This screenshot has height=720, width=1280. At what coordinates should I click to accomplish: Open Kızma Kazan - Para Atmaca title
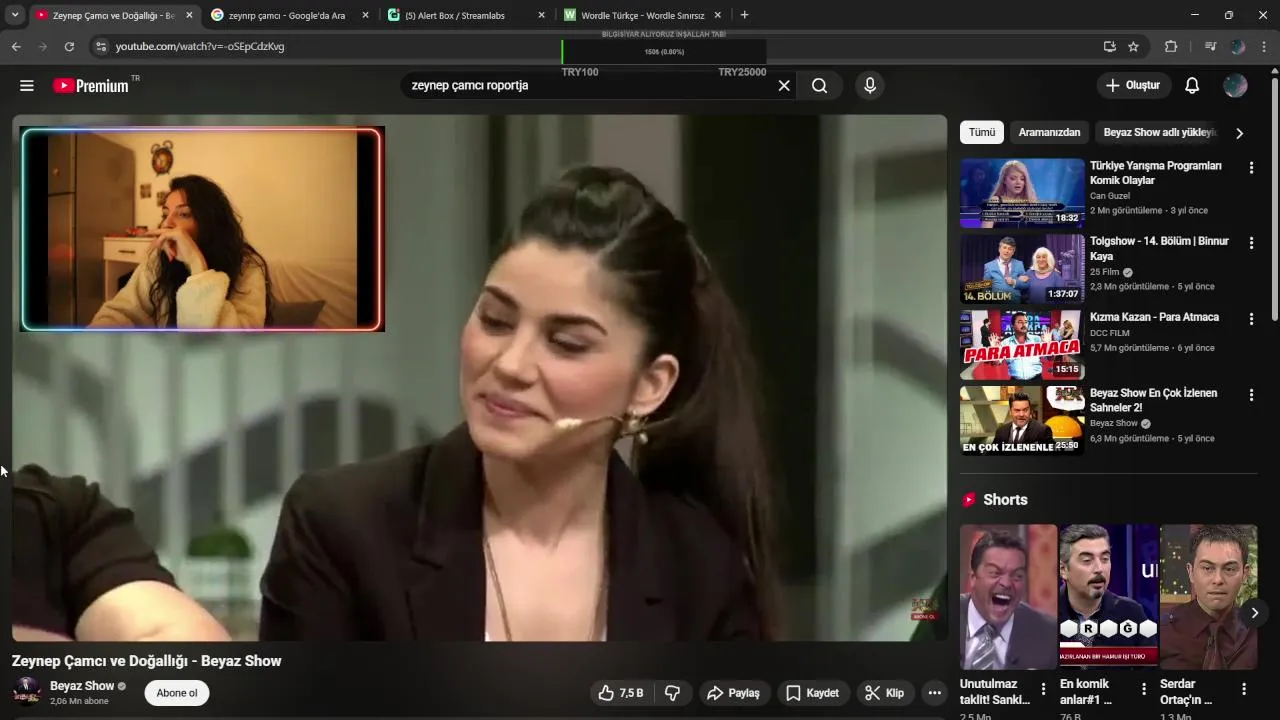[1154, 317]
